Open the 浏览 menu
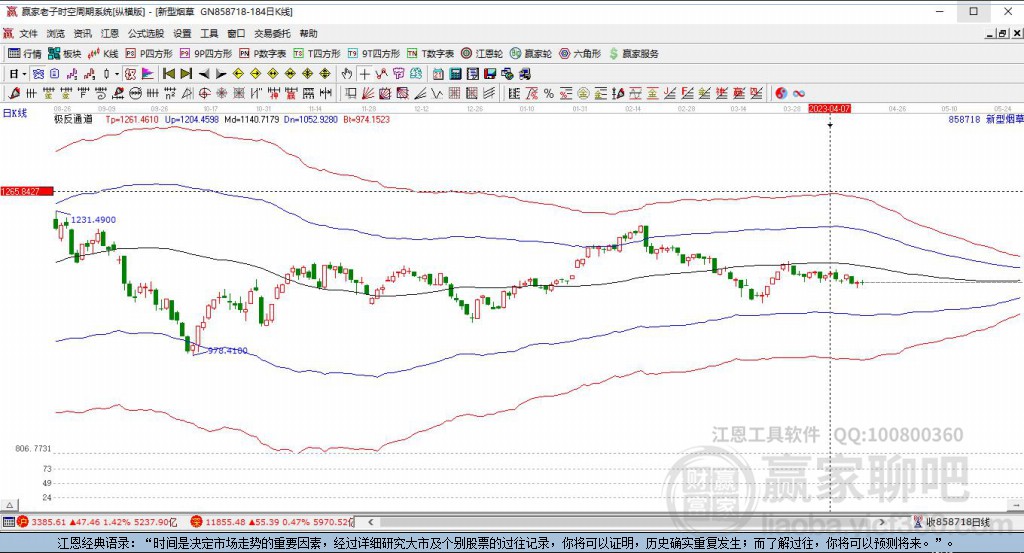 (56, 33)
